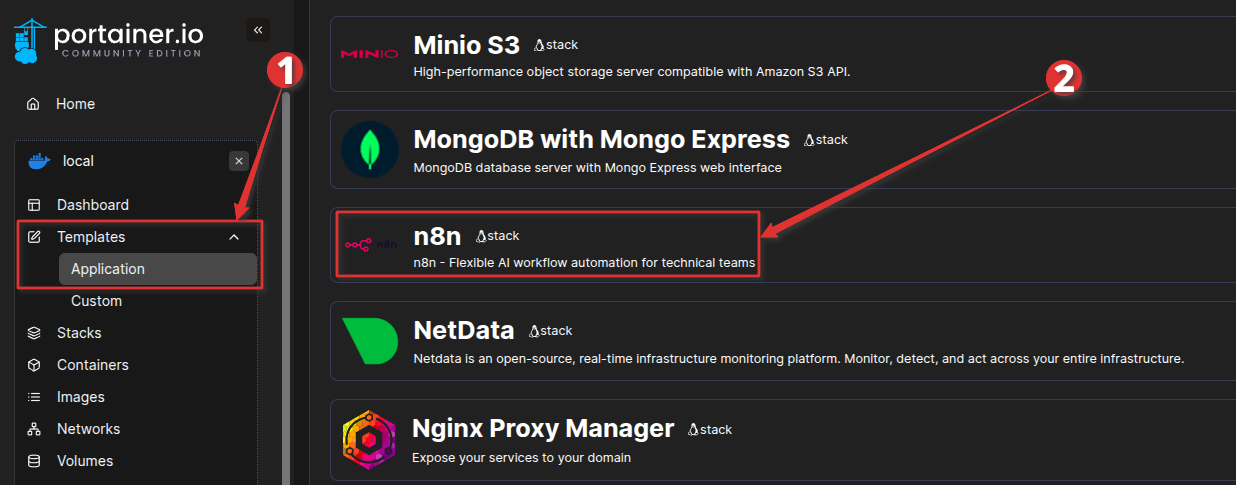
Task: Click the Stacks layers icon
Action: [34, 333]
